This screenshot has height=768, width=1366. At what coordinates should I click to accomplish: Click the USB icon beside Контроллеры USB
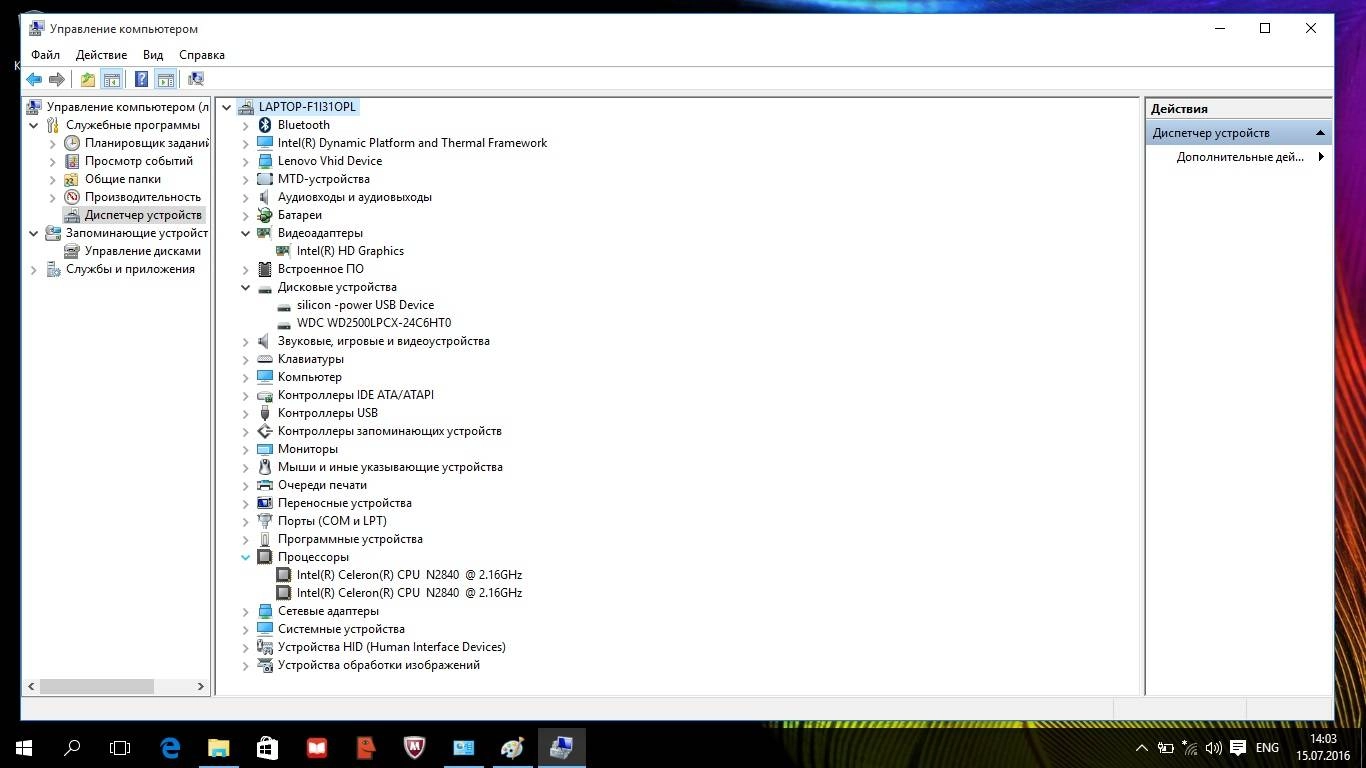[x=265, y=413]
